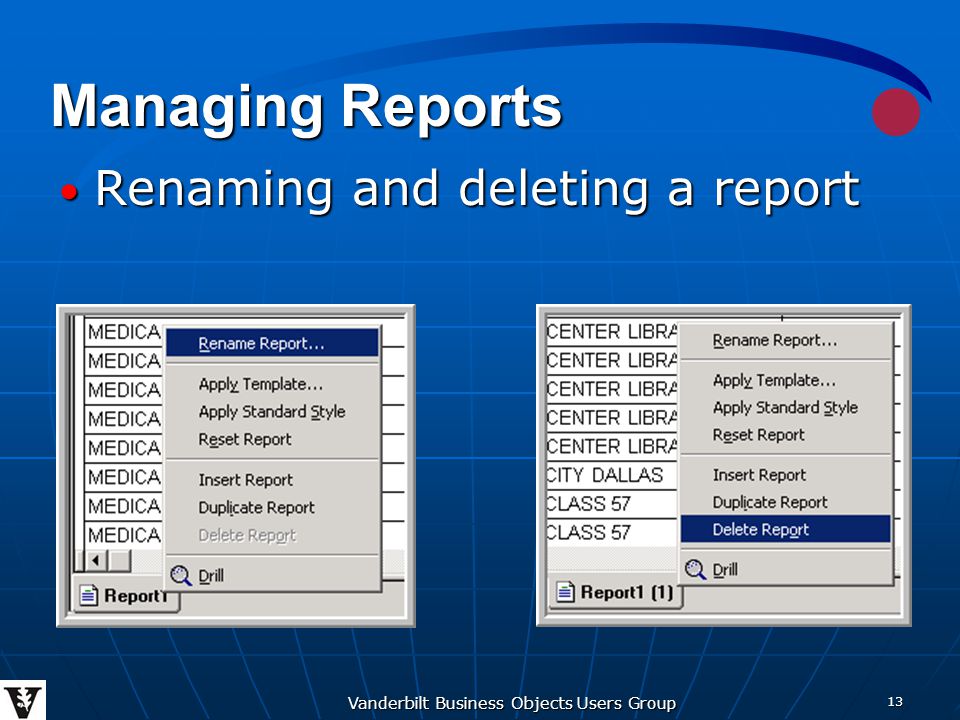The width and height of the screenshot is (960, 720).
Task: Select Rename Report in the left context menu
Action: (272, 343)
